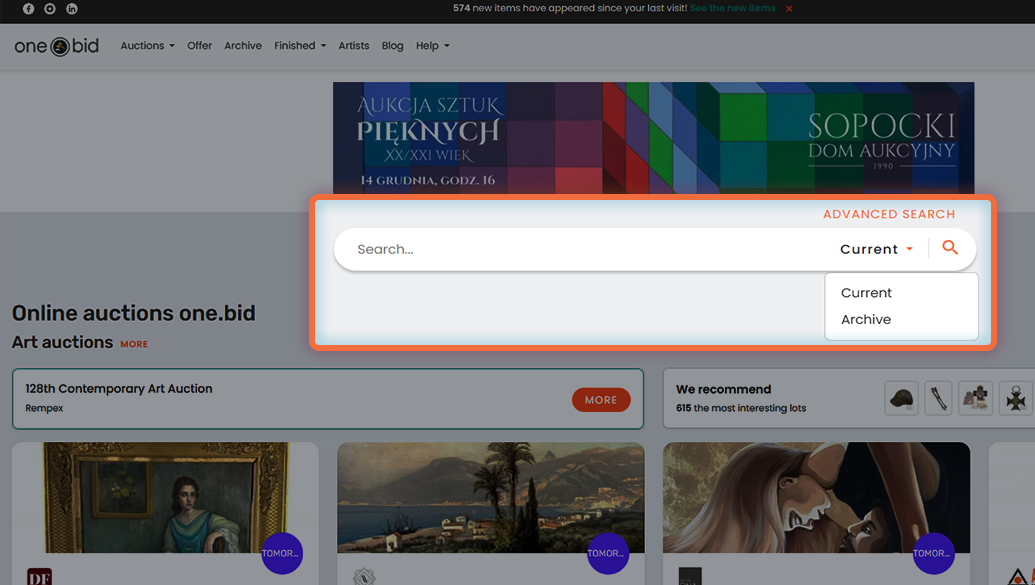Select '615 the most interesting lots' text
Image resolution: width=1035 pixels, height=585 pixels.
point(741,408)
